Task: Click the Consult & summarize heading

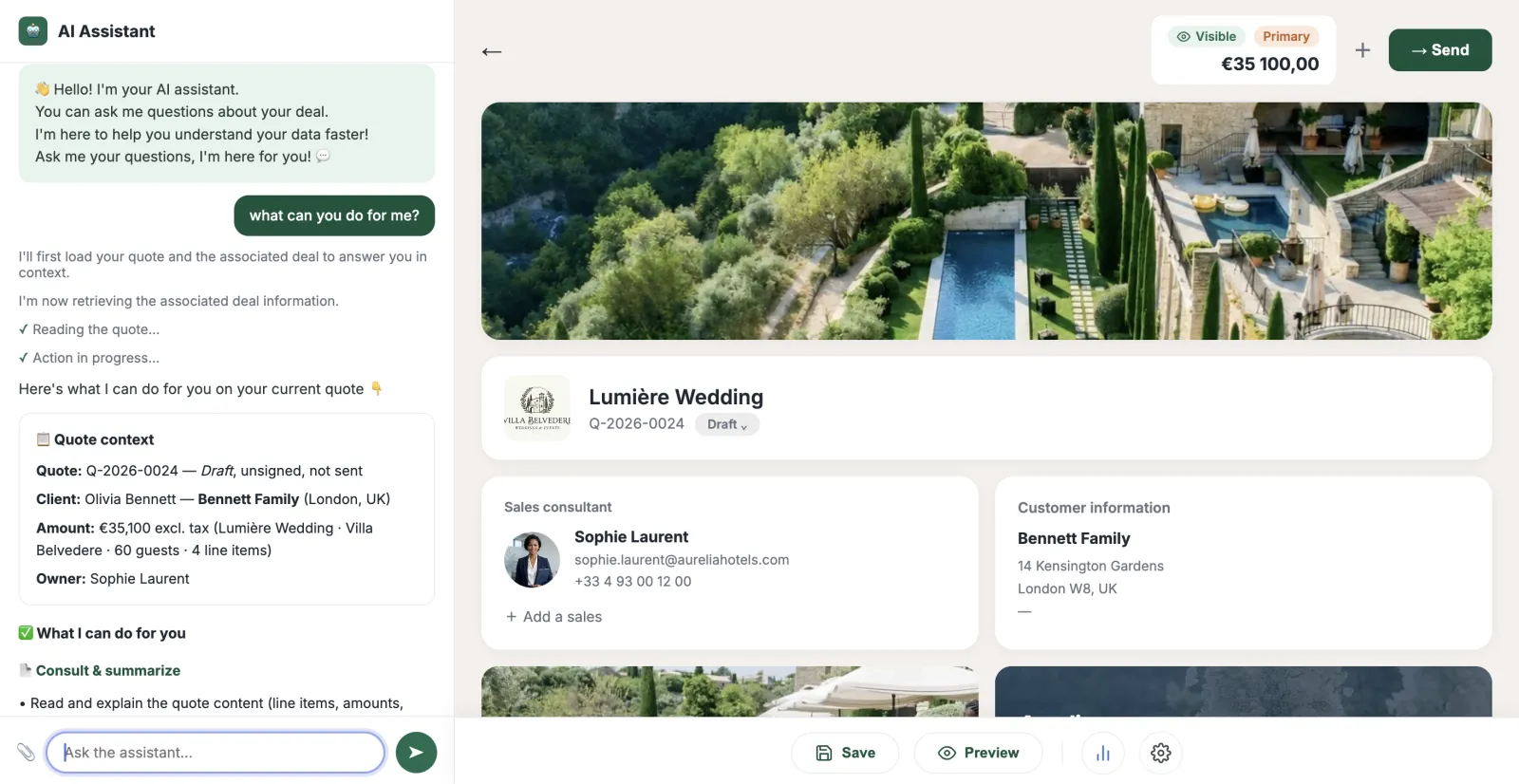Action: point(108,670)
